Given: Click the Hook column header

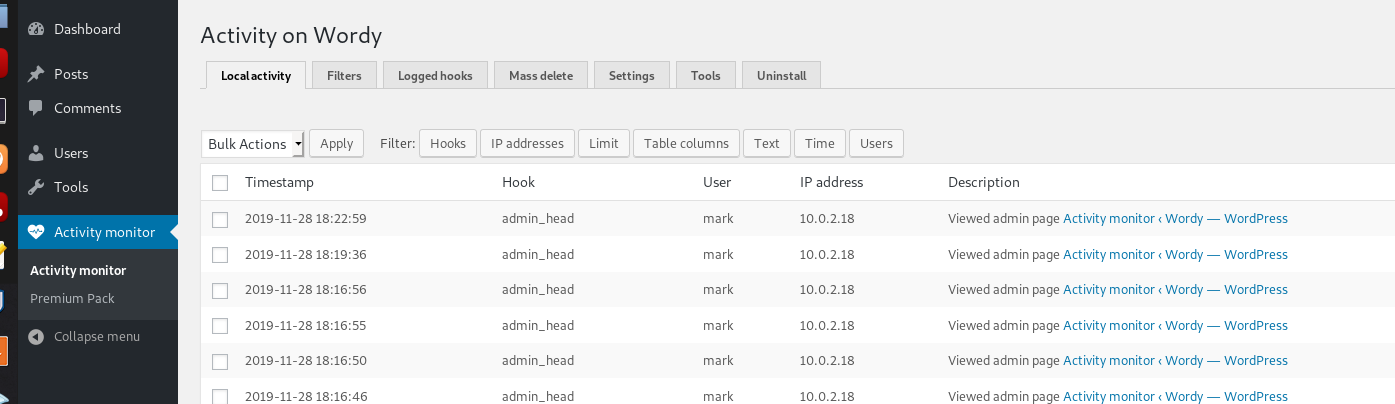Looking at the screenshot, I should coord(518,182).
